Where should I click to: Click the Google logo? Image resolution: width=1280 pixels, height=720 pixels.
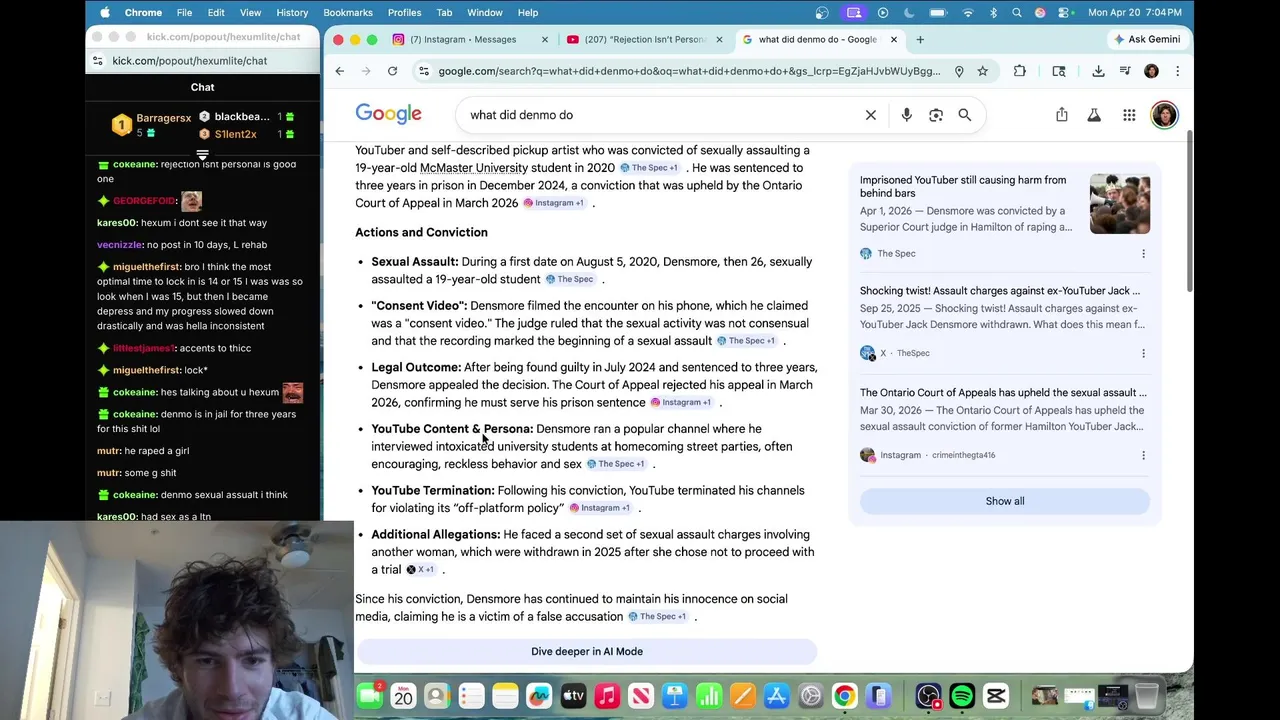click(x=388, y=114)
